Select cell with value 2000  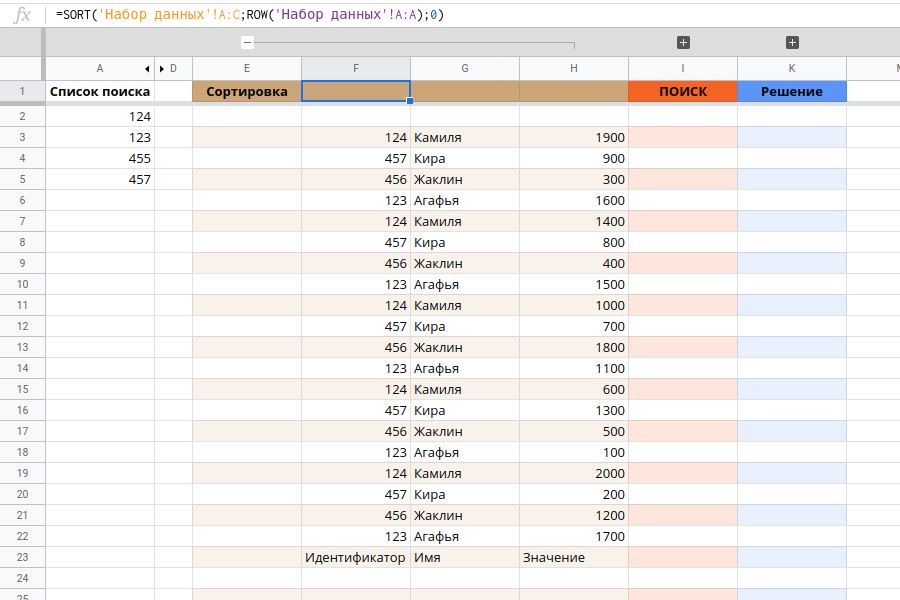574,473
